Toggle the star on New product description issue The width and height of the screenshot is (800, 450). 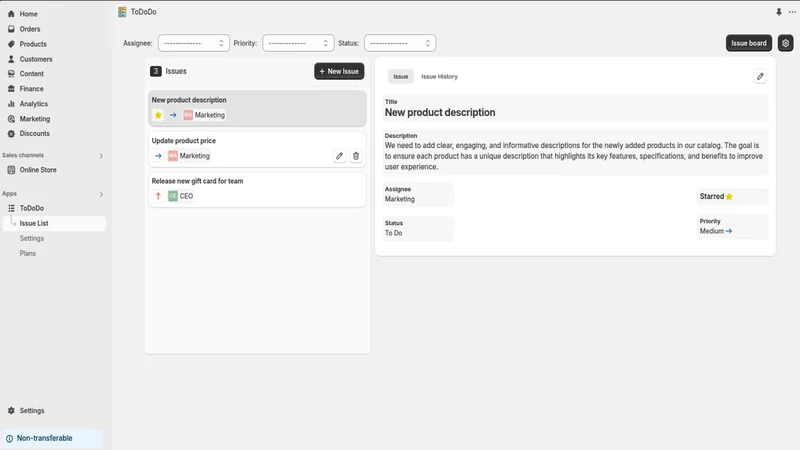pyautogui.click(x=158, y=115)
